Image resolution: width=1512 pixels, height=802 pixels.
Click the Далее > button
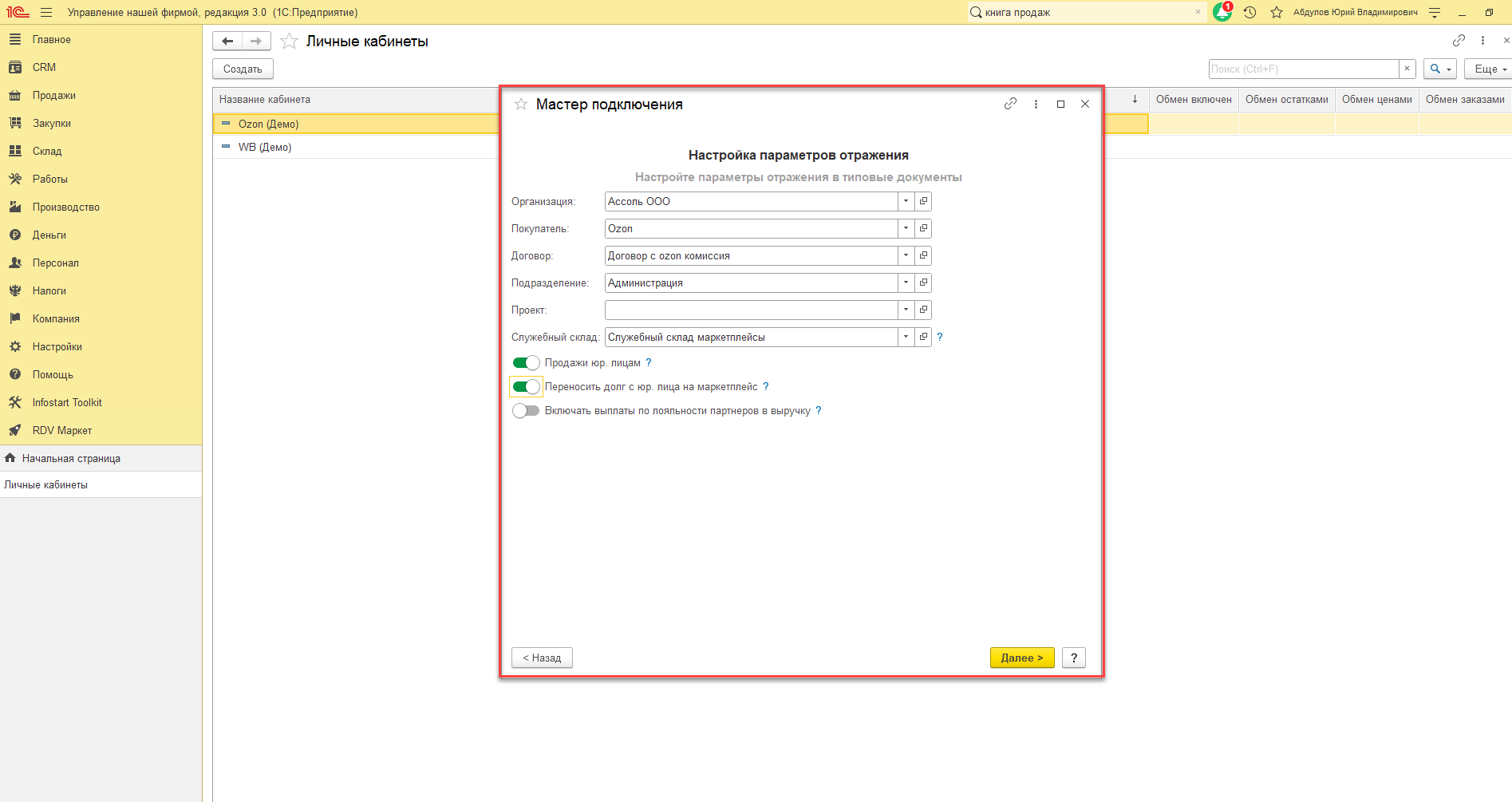[1021, 658]
